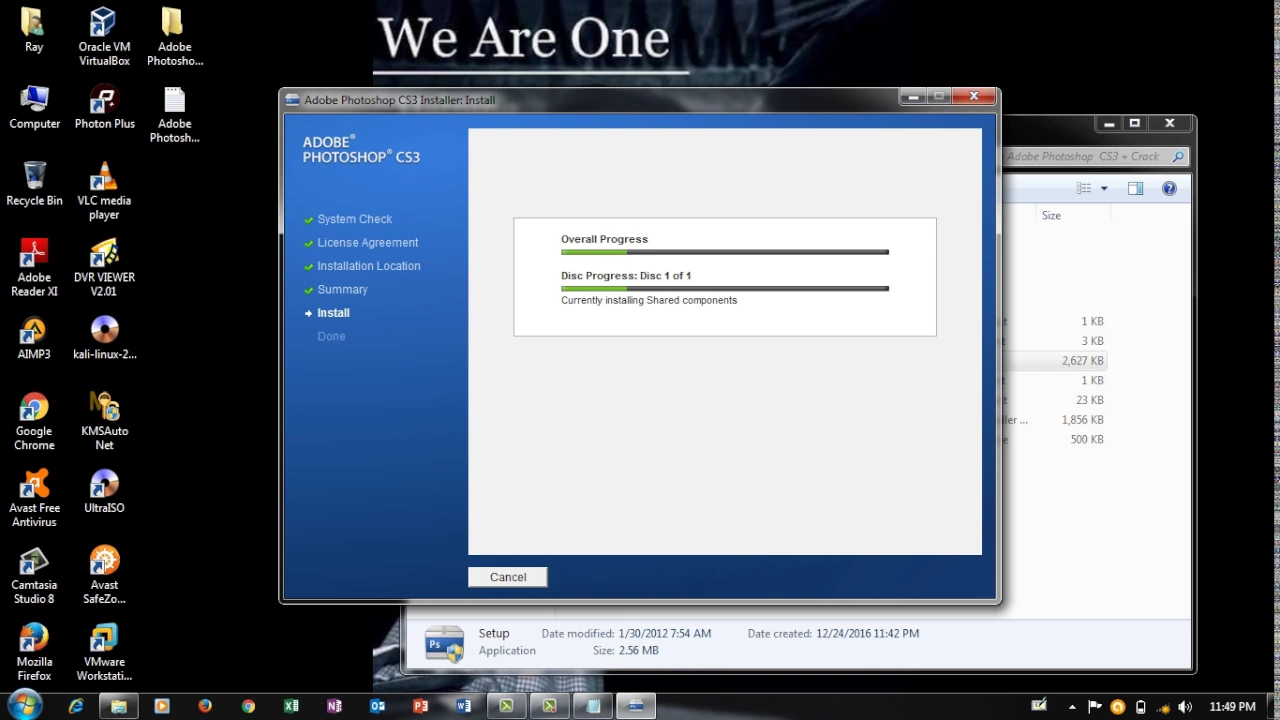Select Avast SafeZone desktop icon
The height and width of the screenshot is (720, 1280).
coord(104,576)
